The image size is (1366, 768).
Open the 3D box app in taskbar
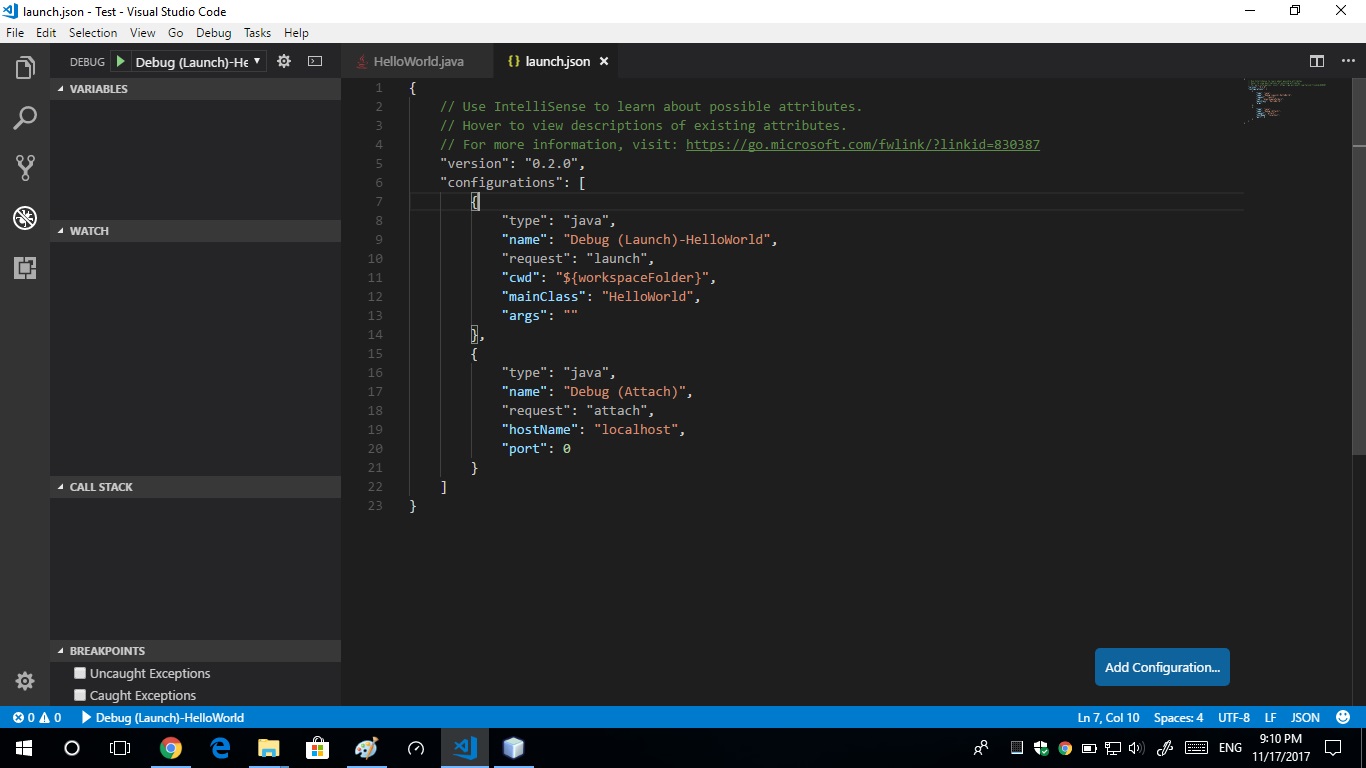click(514, 748)
